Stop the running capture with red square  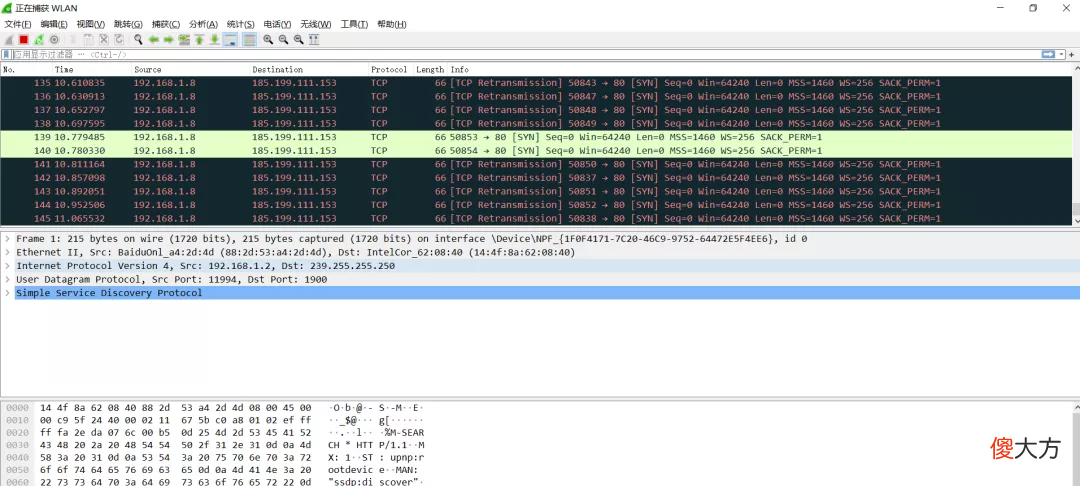tap(23, 40)
